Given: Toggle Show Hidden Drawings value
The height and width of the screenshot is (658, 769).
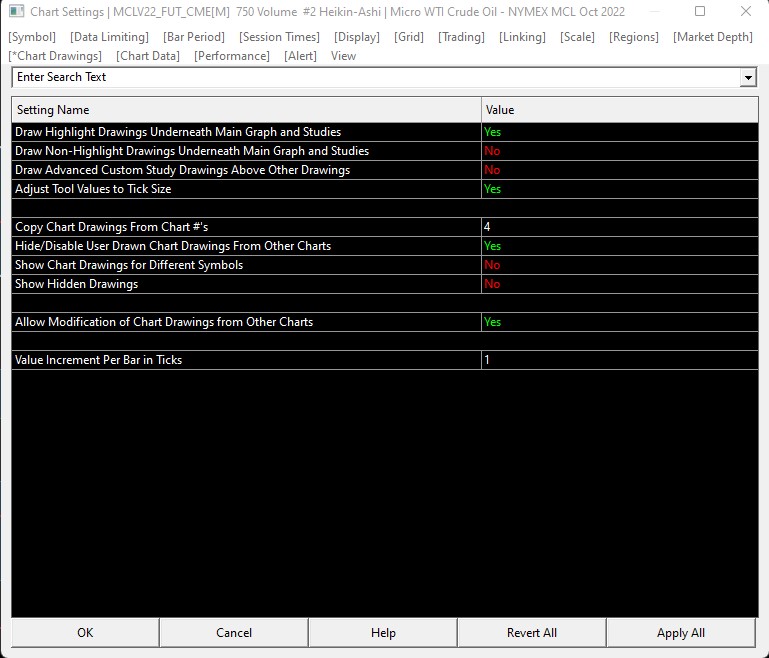Looking at the screenshot, I should [x=619, y=284].
